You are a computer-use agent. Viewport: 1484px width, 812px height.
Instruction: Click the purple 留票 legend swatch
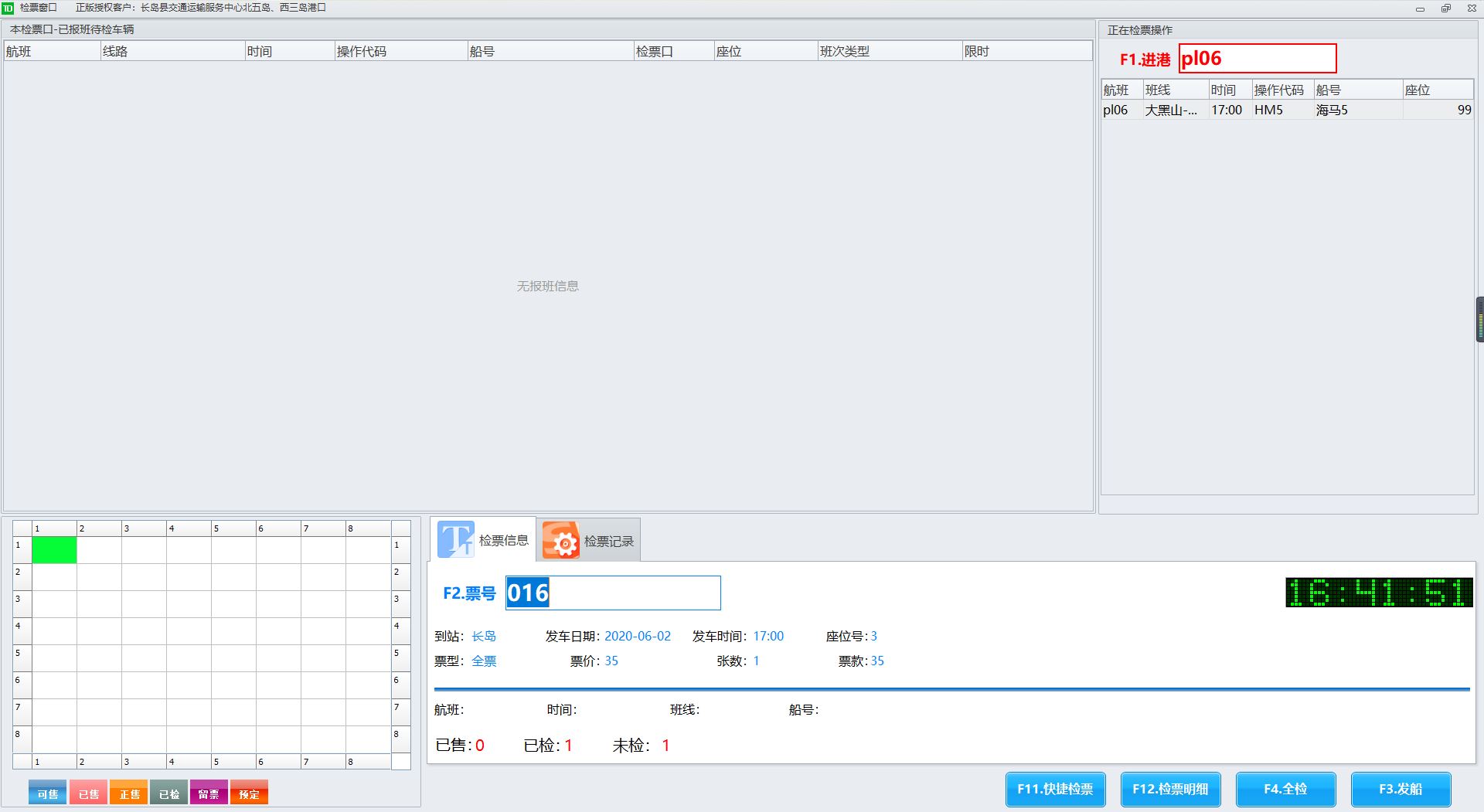point(209,793)
